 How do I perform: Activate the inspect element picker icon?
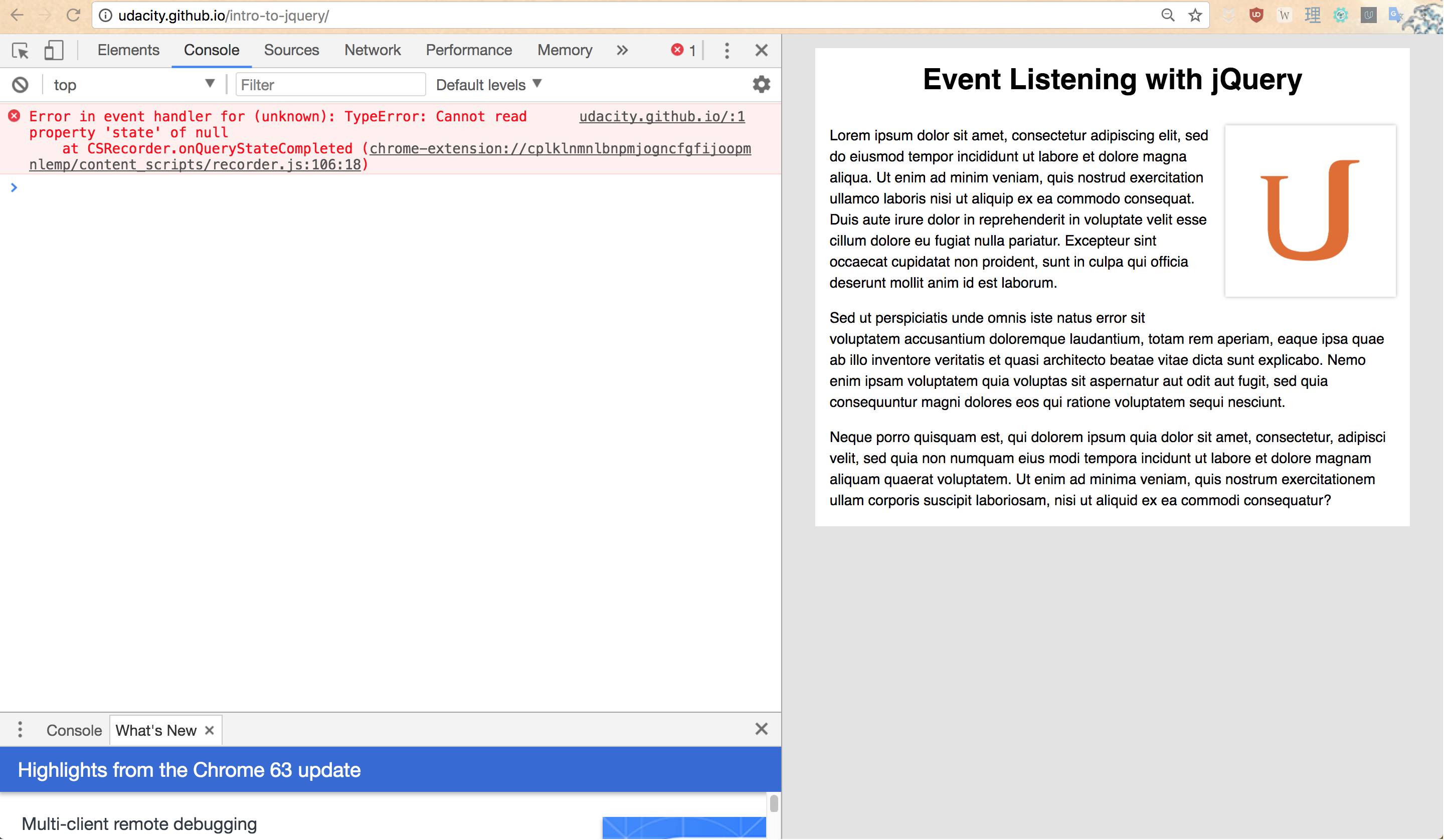20,51
